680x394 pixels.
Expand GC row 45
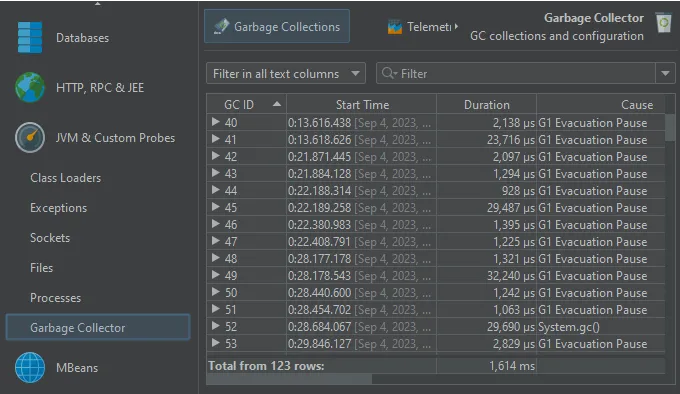click(216, 207)
